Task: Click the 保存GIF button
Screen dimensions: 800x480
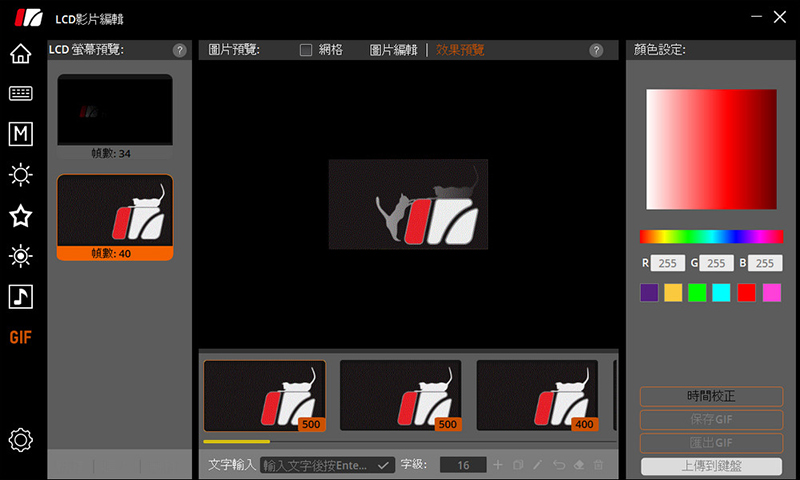Action: (x=711, y=420)
